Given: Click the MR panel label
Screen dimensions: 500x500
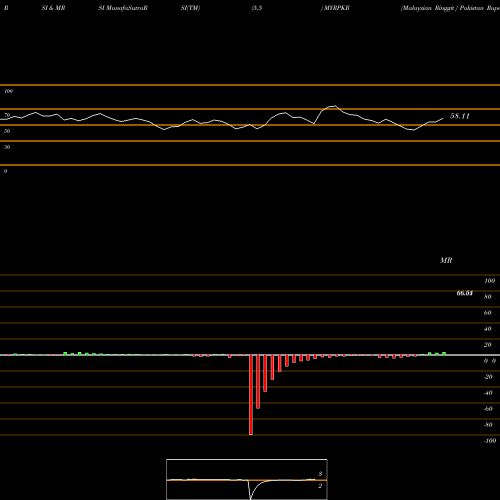Looking at the screenshot, I should (446, 260).
